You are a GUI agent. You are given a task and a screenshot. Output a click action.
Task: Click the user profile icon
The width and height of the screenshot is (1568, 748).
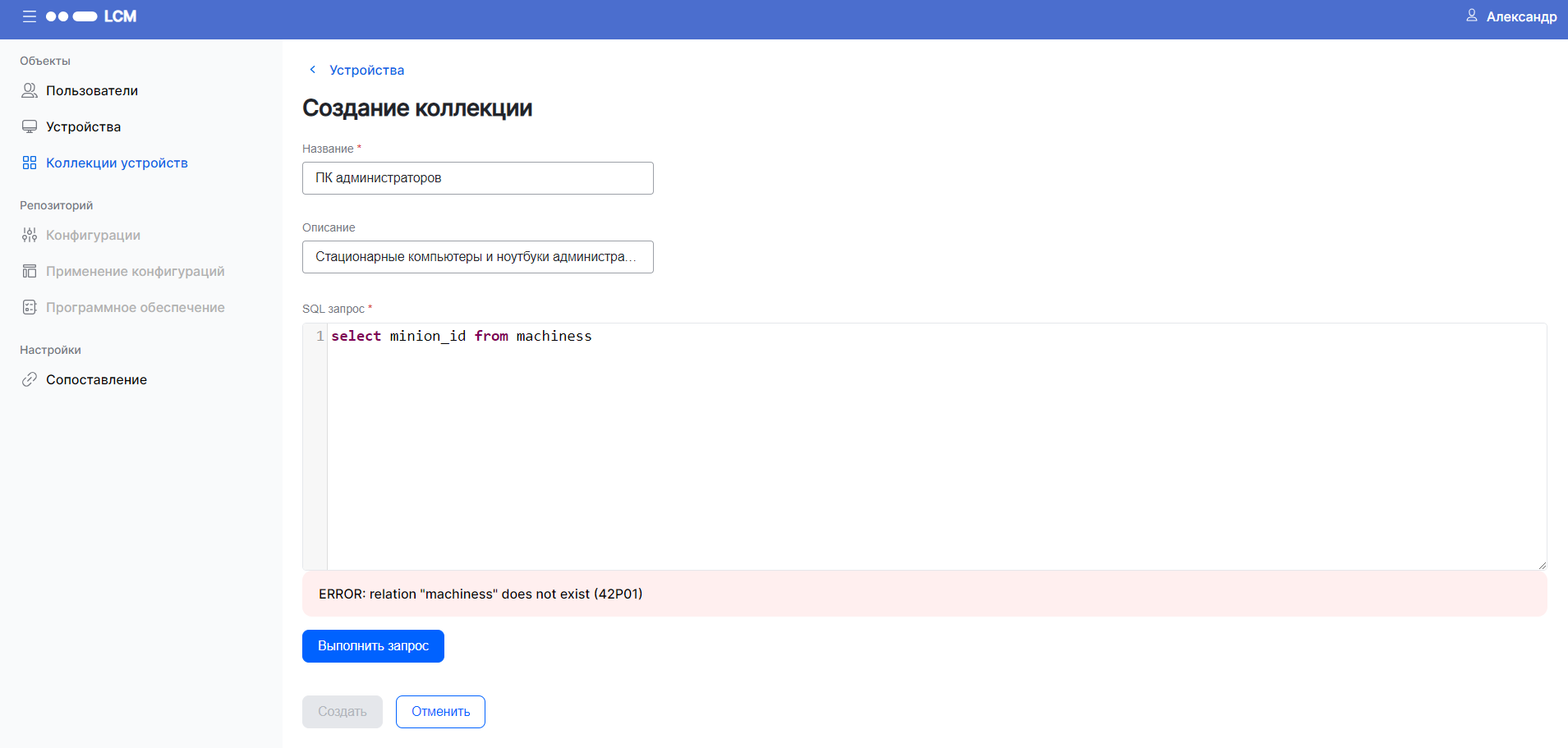(x=1471, y=16)
